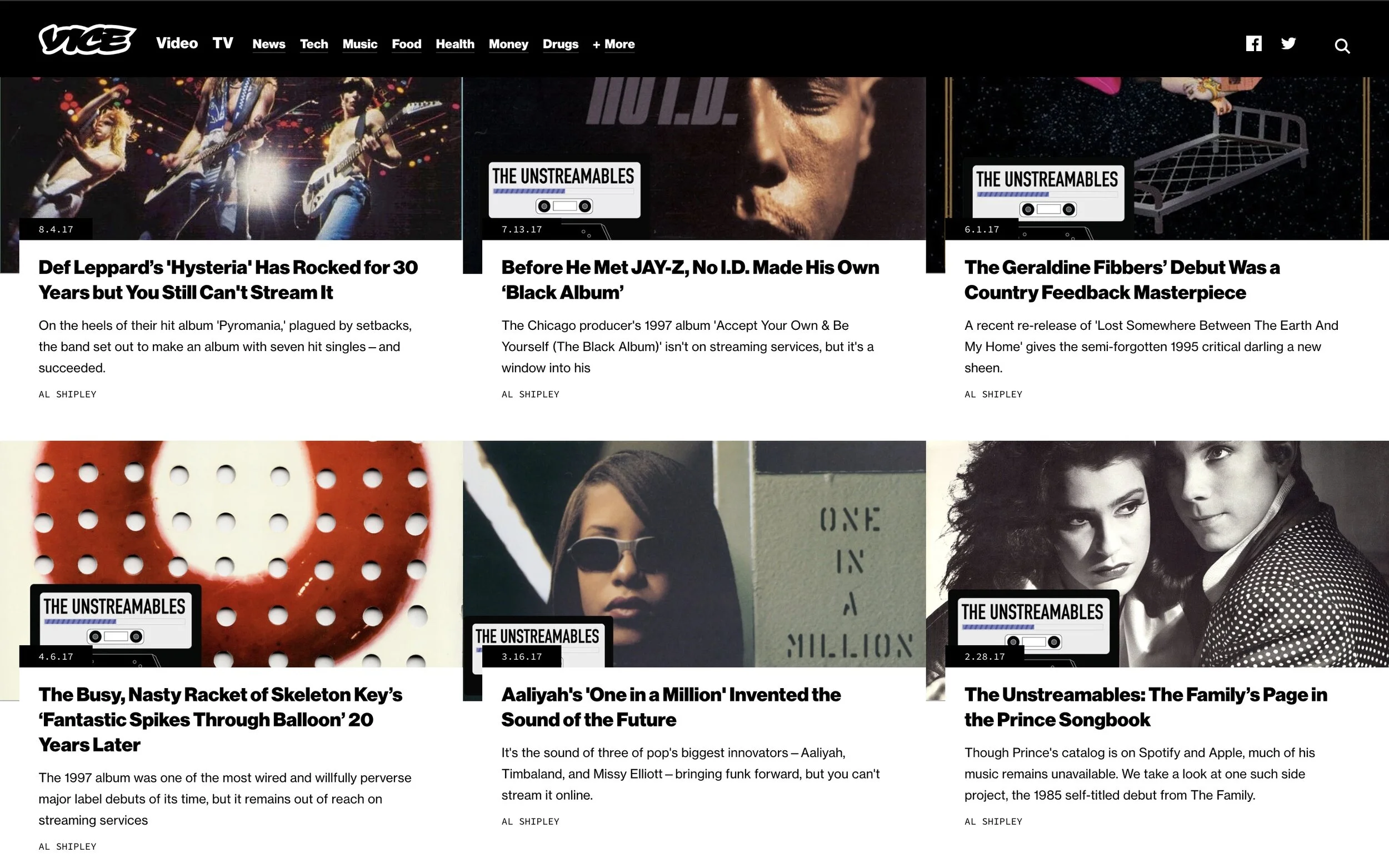Click Unstreamables cassette badge on No I.D. image

click(564, 190)
